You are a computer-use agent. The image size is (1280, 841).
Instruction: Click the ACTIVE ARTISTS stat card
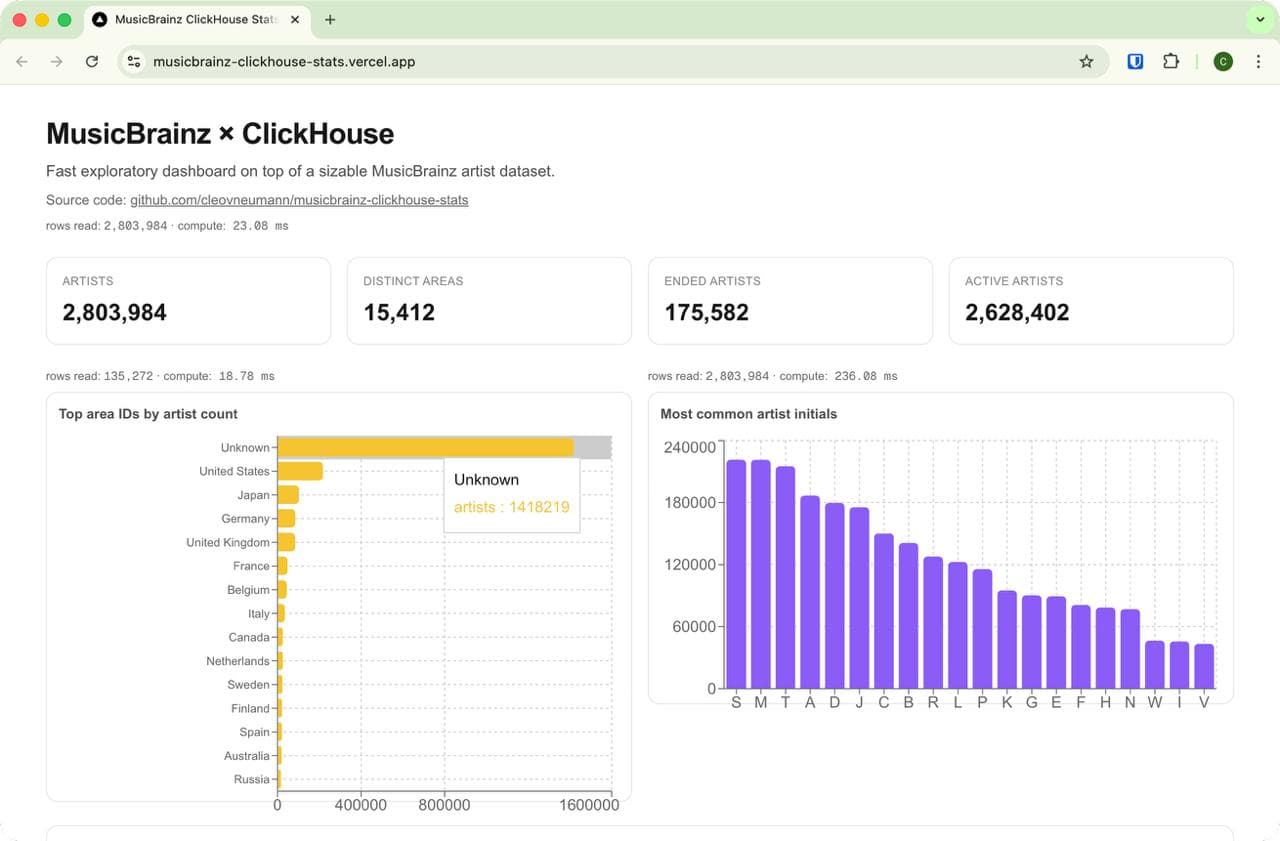click(x=1091, y=300)
